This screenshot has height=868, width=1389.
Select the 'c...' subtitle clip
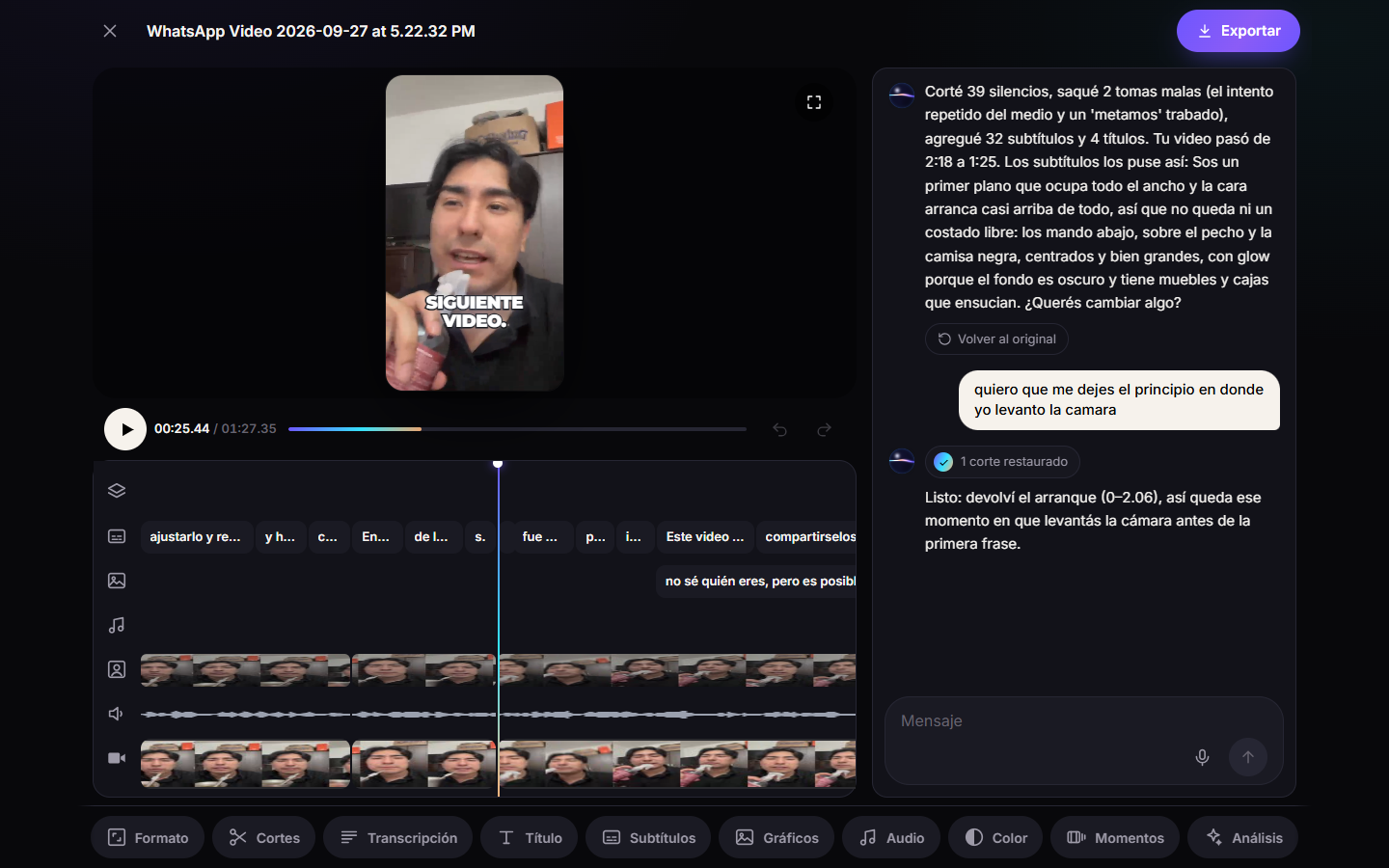328,536
